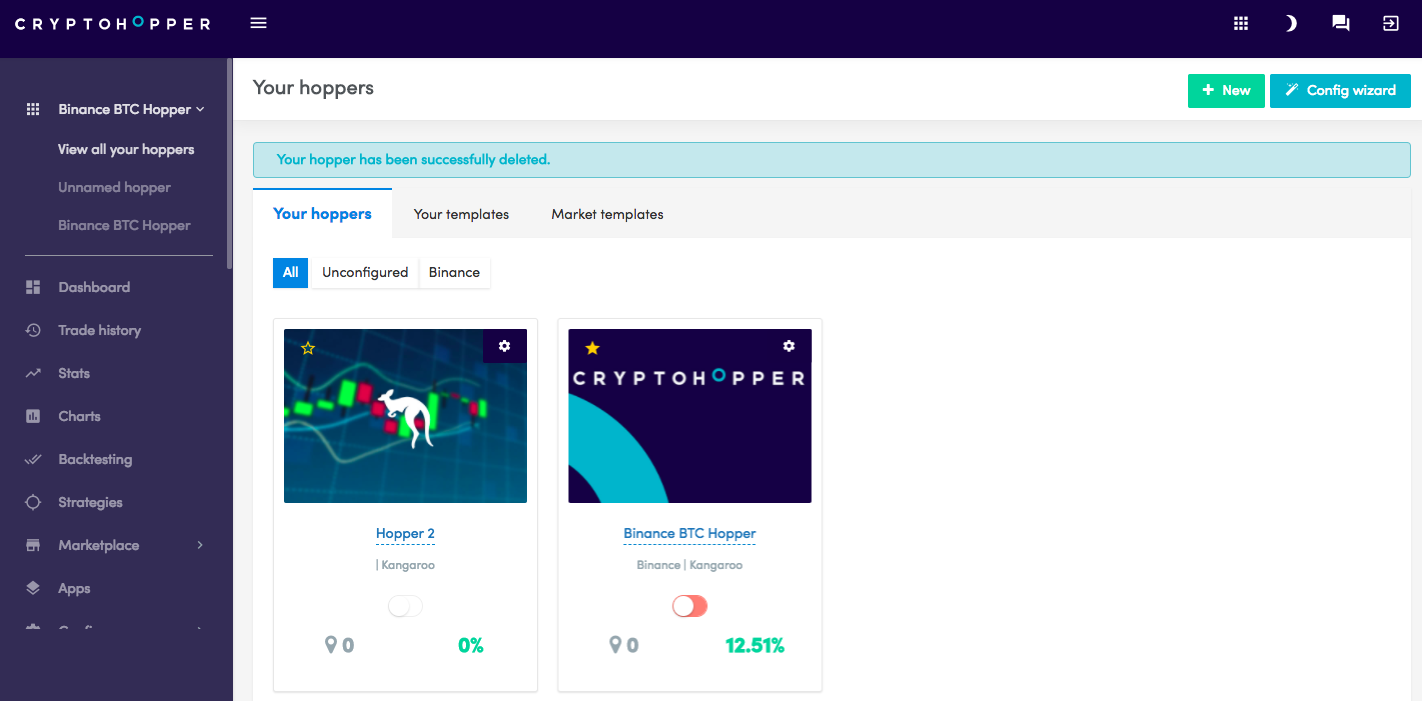
Task: Click the positions pin icon on Hopper 2
Action: [331, 645]
